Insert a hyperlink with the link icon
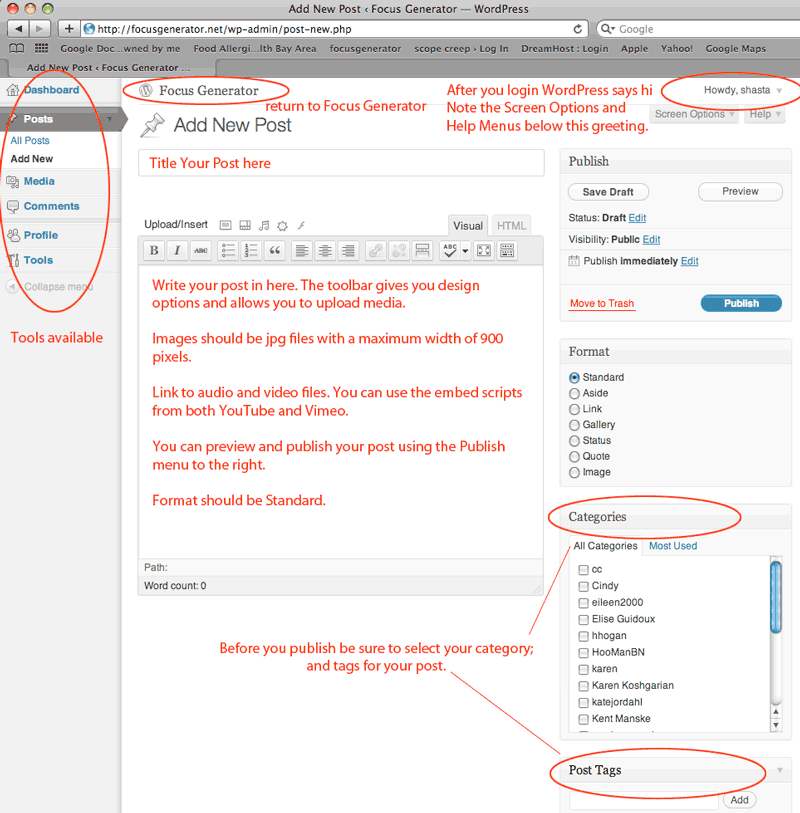 pyautogui.click(x=375, y=250)
